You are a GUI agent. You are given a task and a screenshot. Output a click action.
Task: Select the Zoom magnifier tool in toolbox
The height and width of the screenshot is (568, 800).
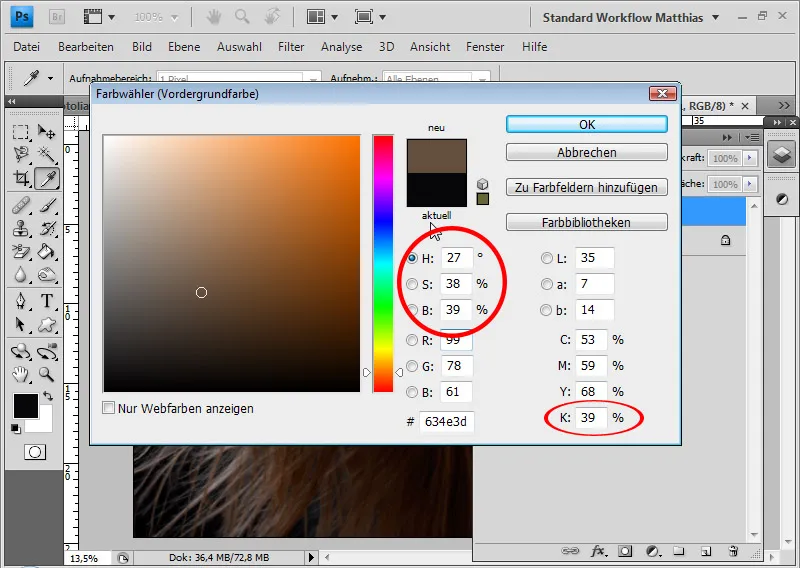(47, 375)
